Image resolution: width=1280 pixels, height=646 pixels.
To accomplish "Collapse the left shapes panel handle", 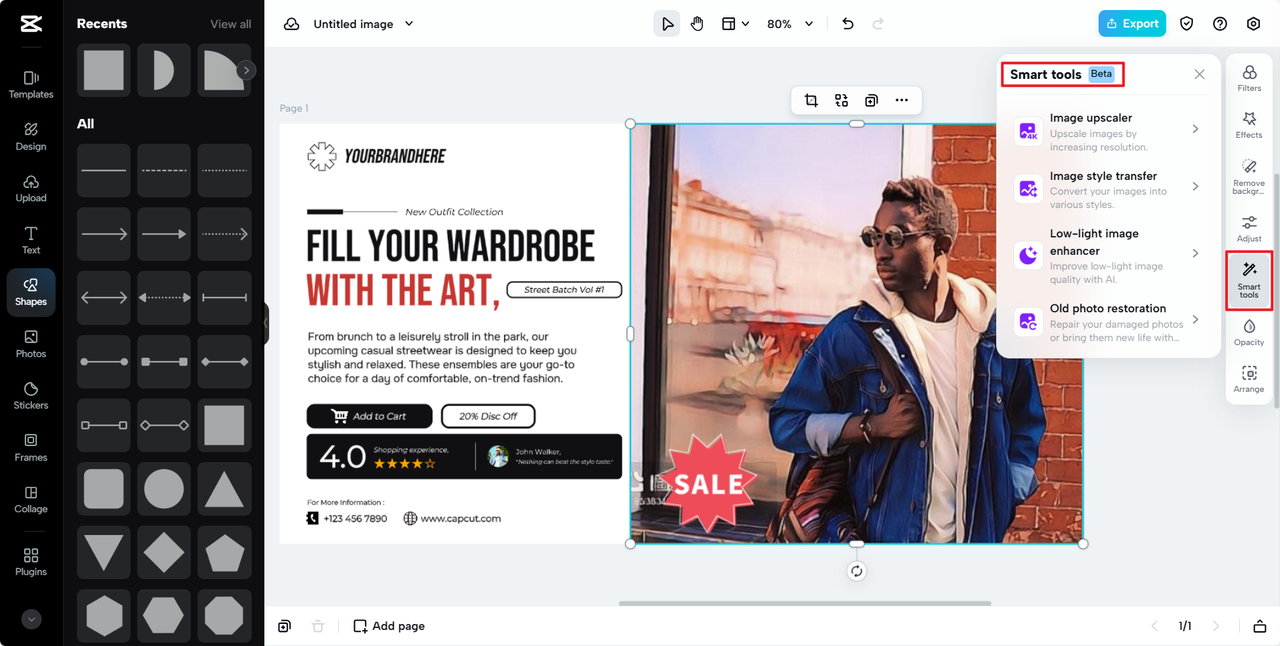I will 266,324.
